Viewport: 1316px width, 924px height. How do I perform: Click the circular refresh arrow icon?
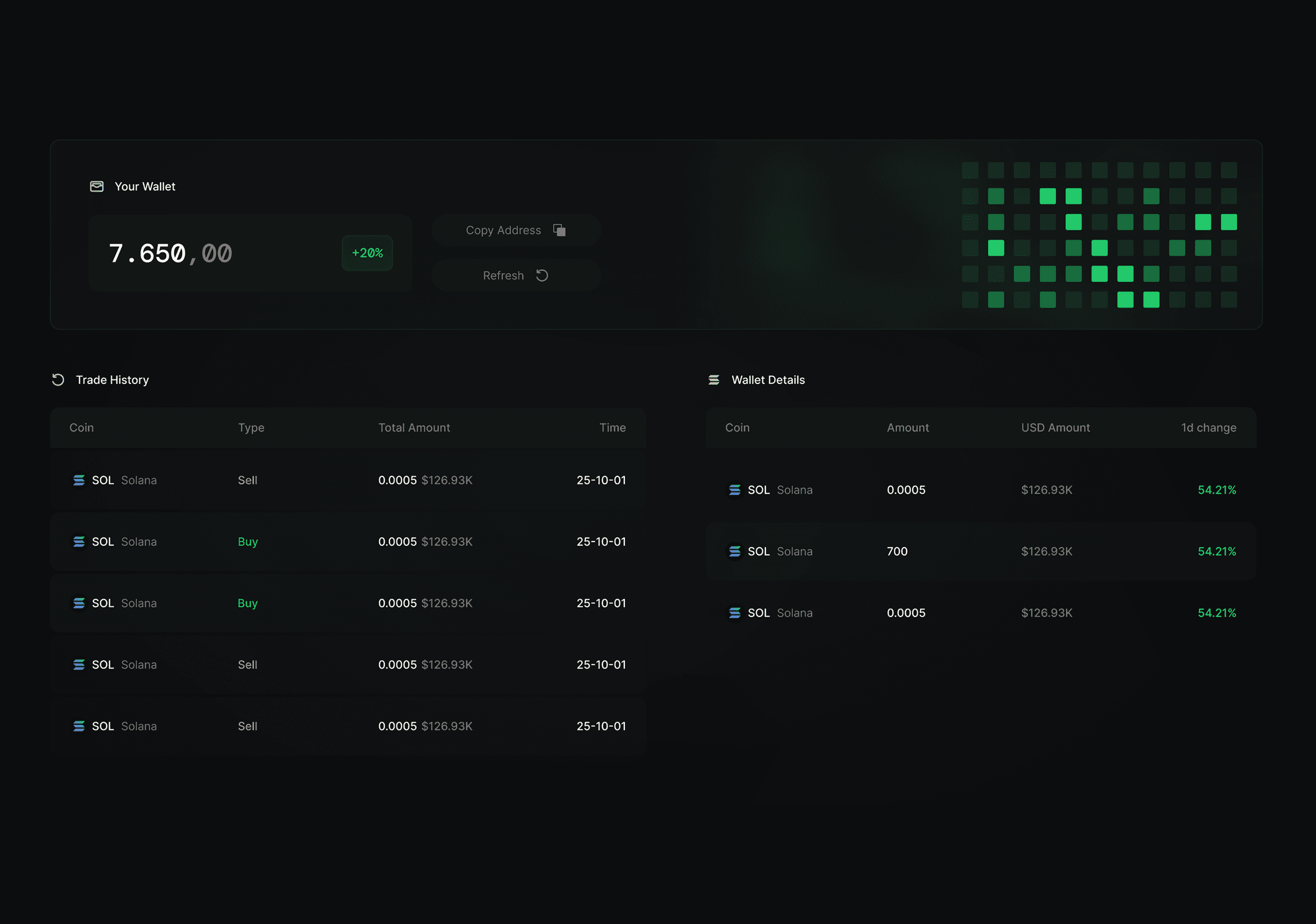point(542,275)
